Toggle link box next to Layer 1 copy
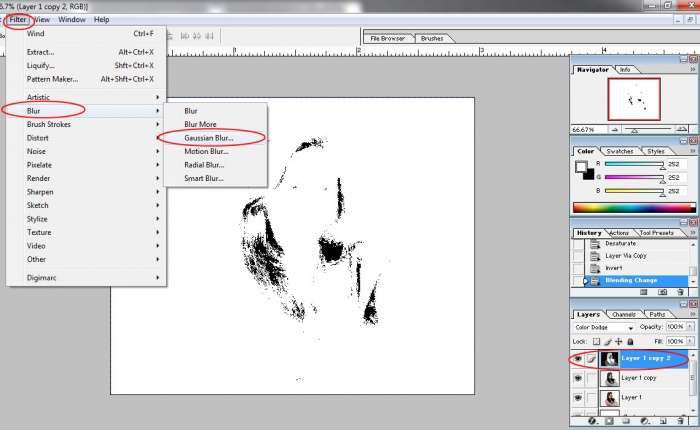 click(x=591, y=378)
